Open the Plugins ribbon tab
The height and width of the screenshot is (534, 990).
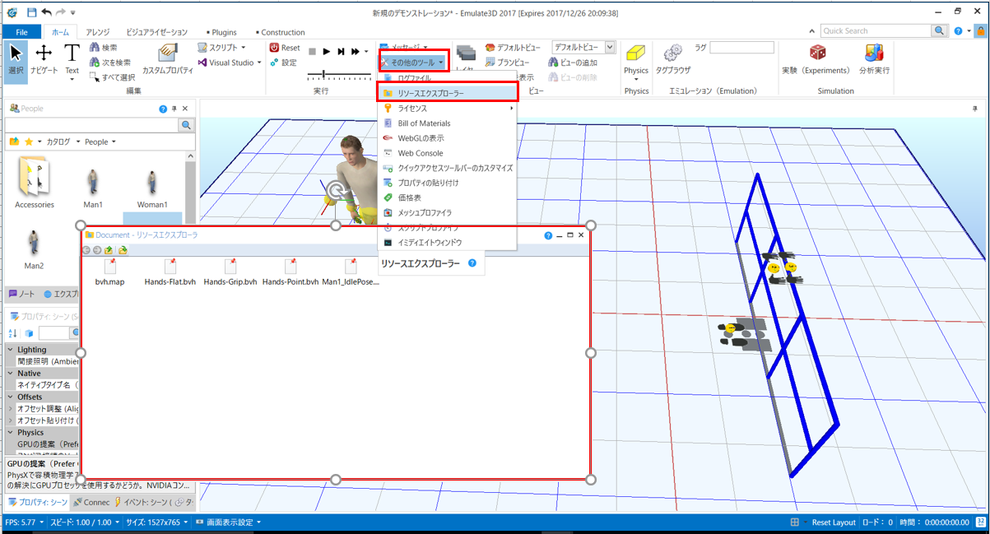222,32
